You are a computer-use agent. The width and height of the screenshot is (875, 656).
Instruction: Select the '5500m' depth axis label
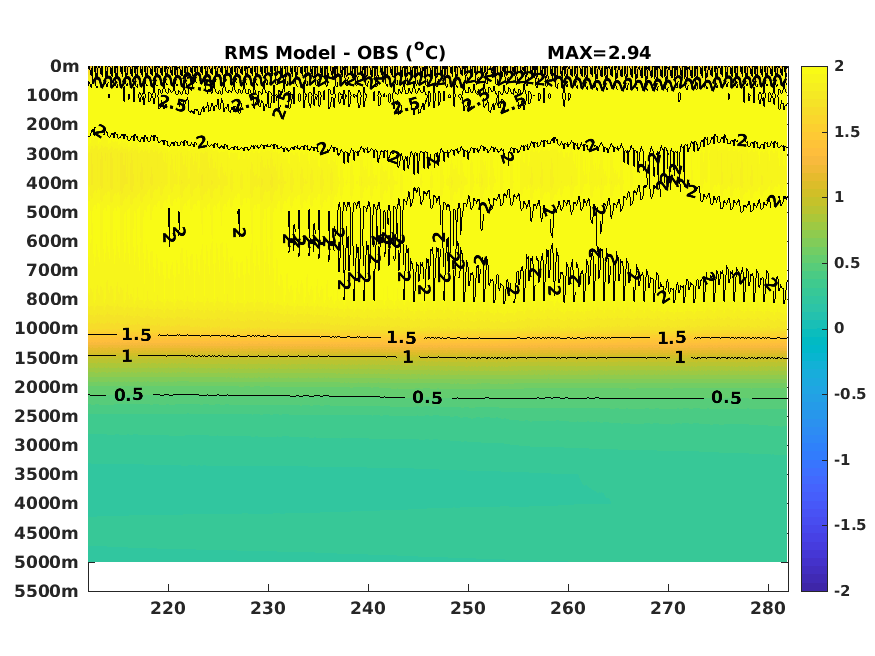pos(47,591)
